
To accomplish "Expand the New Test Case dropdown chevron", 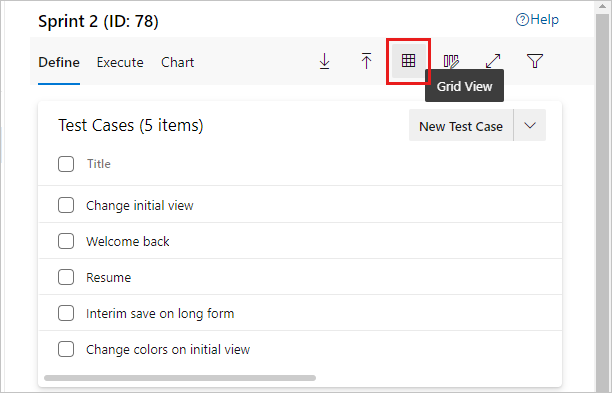I will coord(530,125).
